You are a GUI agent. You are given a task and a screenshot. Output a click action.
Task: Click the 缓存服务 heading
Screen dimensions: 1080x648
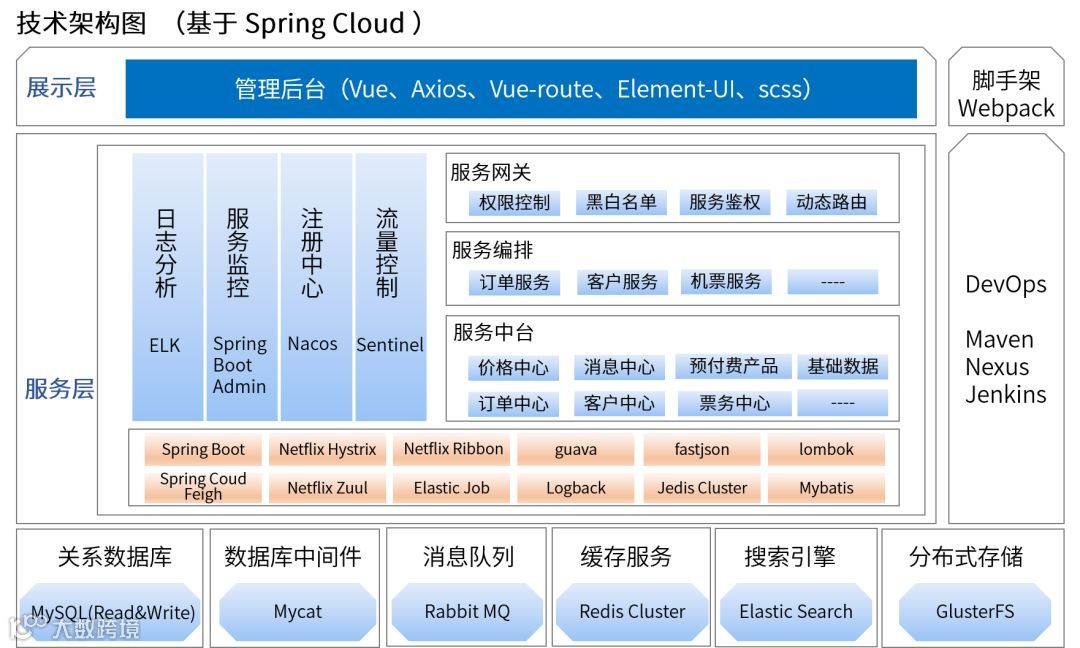(625, 556)
